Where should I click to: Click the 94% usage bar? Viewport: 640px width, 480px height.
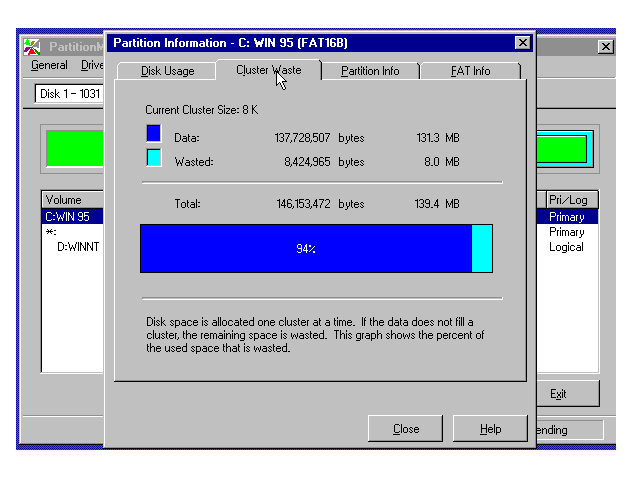coord(306,249)
